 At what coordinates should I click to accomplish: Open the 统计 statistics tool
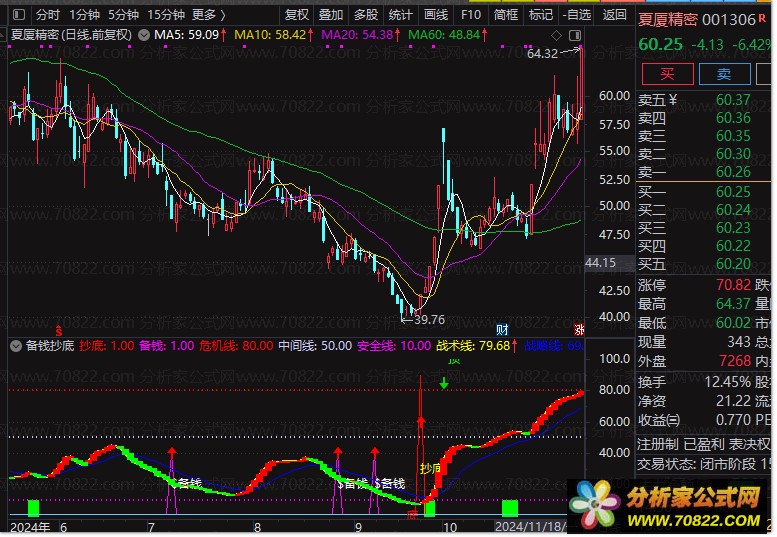click(x=400, y=15)
